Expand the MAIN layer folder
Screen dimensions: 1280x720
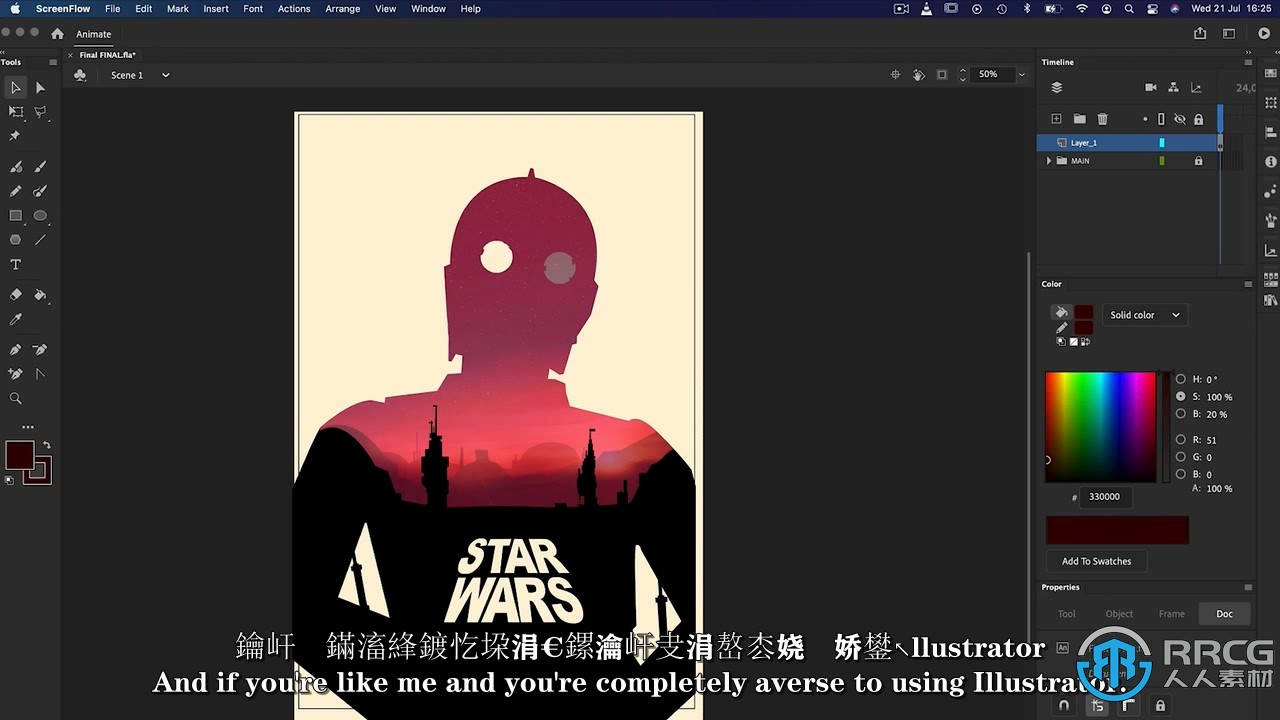(x=1048, y=161)
